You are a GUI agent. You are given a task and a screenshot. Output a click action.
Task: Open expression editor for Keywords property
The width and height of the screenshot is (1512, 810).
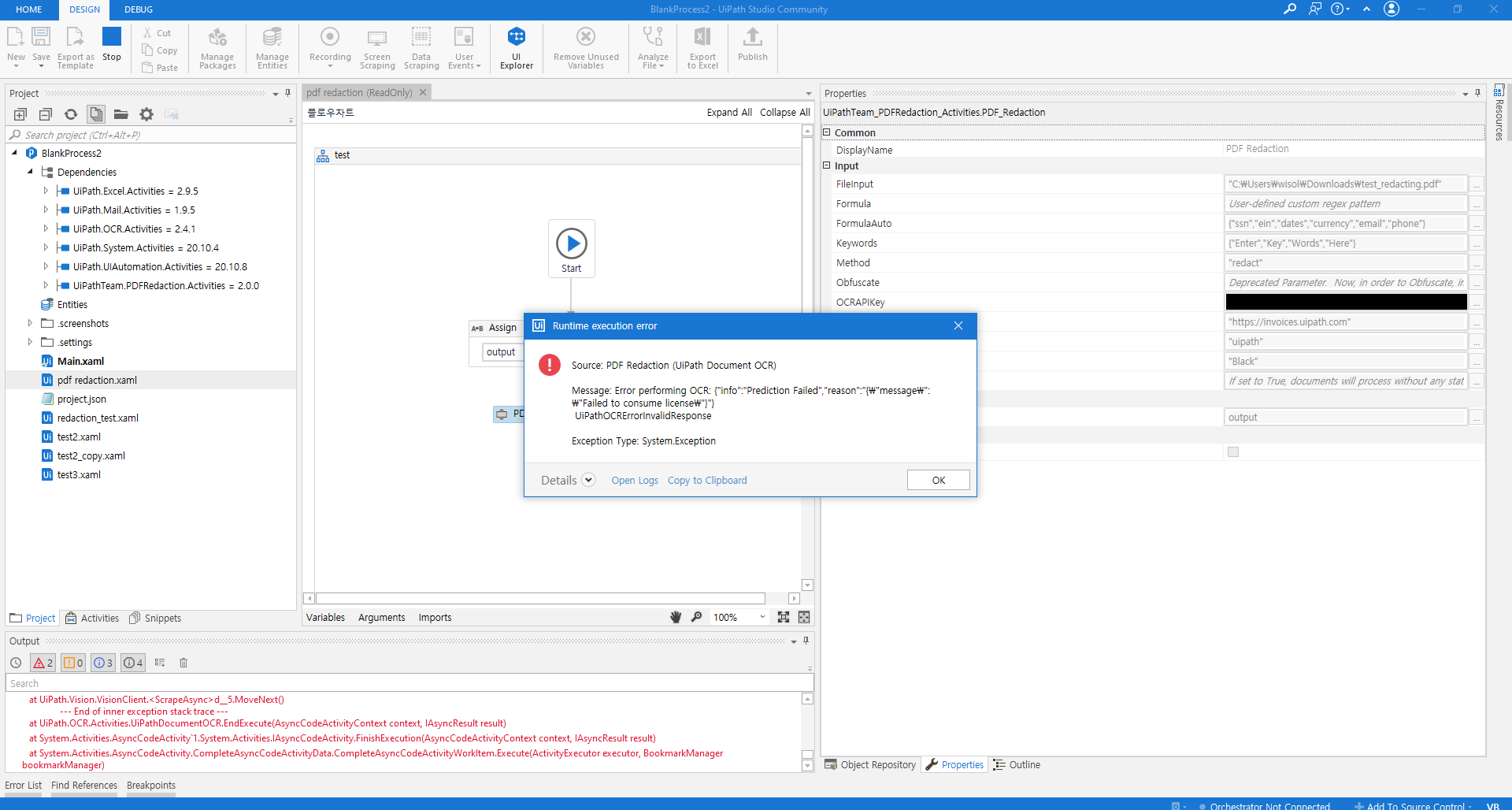coord(1477,243)
